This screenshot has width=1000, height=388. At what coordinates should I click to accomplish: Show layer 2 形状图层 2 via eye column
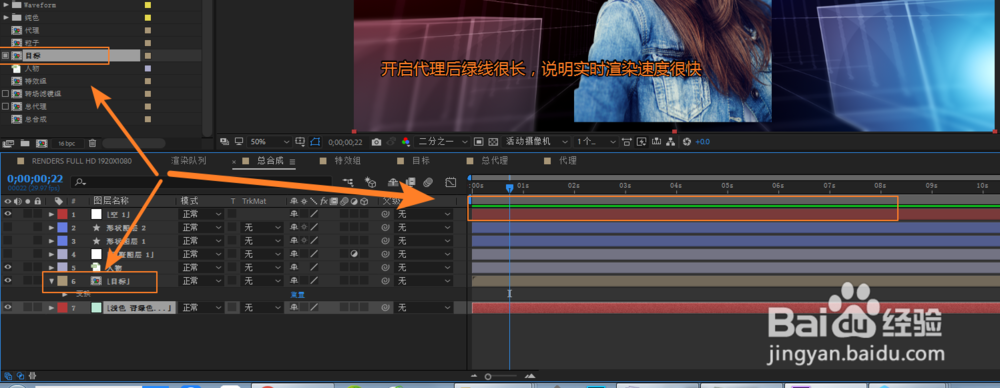(x=8, y=227)
